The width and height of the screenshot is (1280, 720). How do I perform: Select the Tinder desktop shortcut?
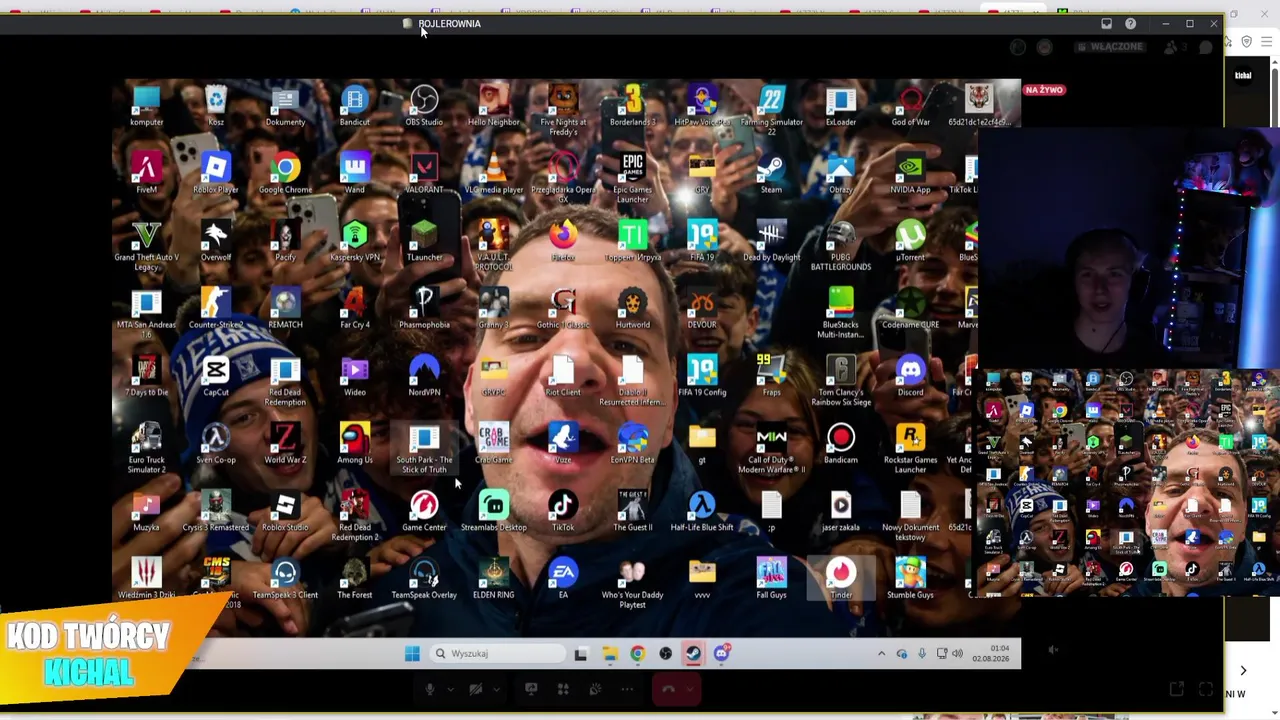[x=841, y=579]
